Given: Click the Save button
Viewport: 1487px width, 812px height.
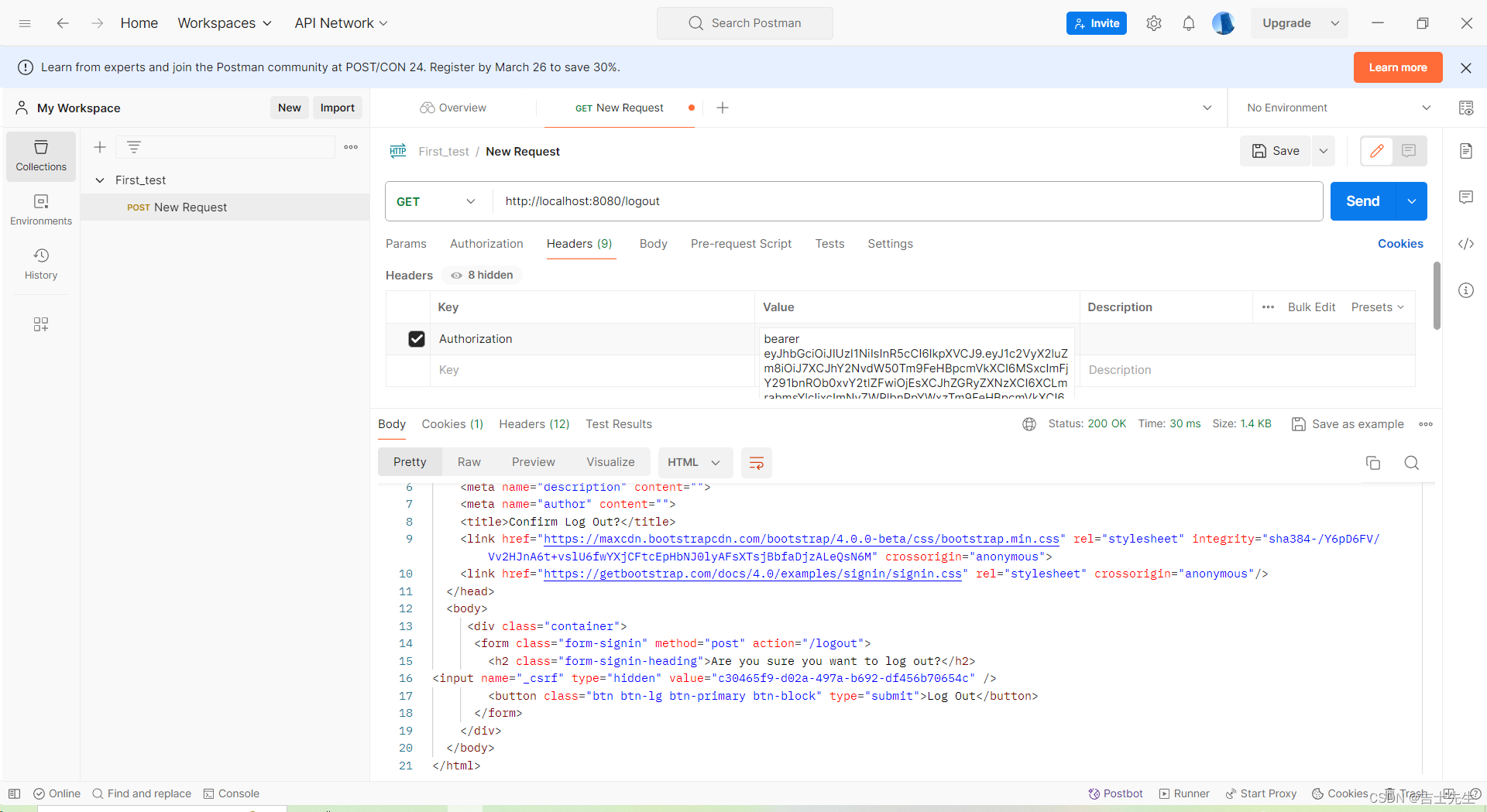Looking at the screenshot, I should (1276, 151).
